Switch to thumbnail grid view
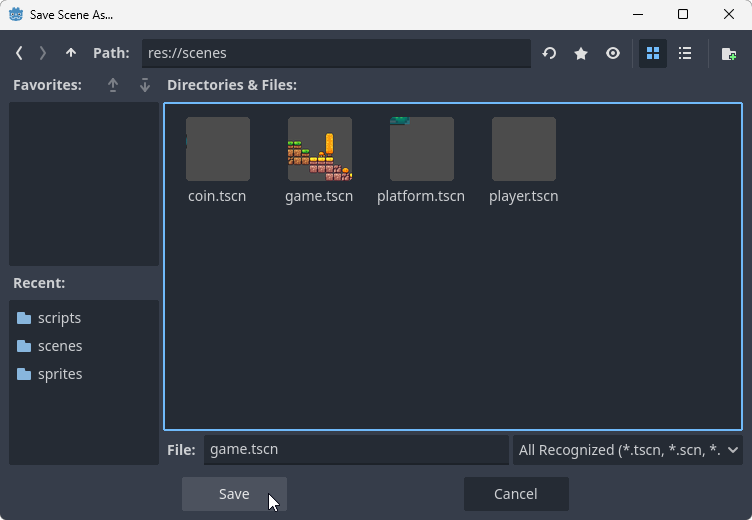Screen dimensions: 752x520 [653, 53]
